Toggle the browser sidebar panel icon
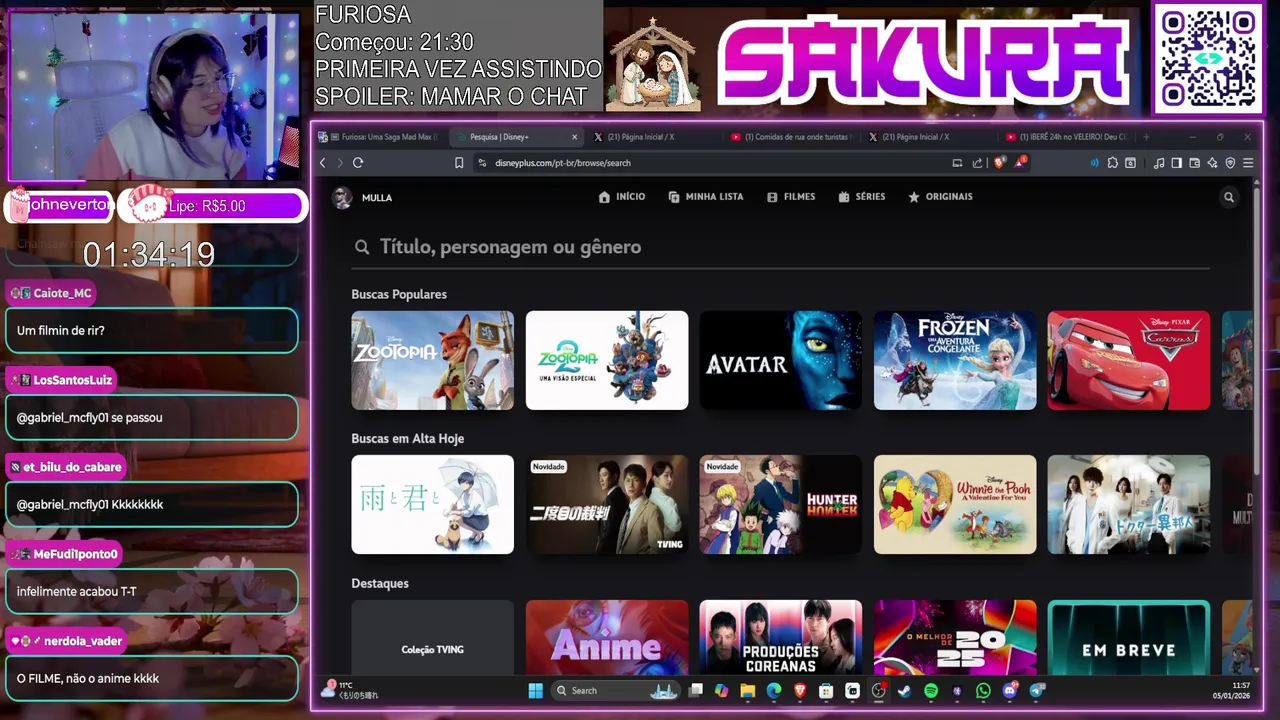1280x720 pixels. tap(1177, 163)
